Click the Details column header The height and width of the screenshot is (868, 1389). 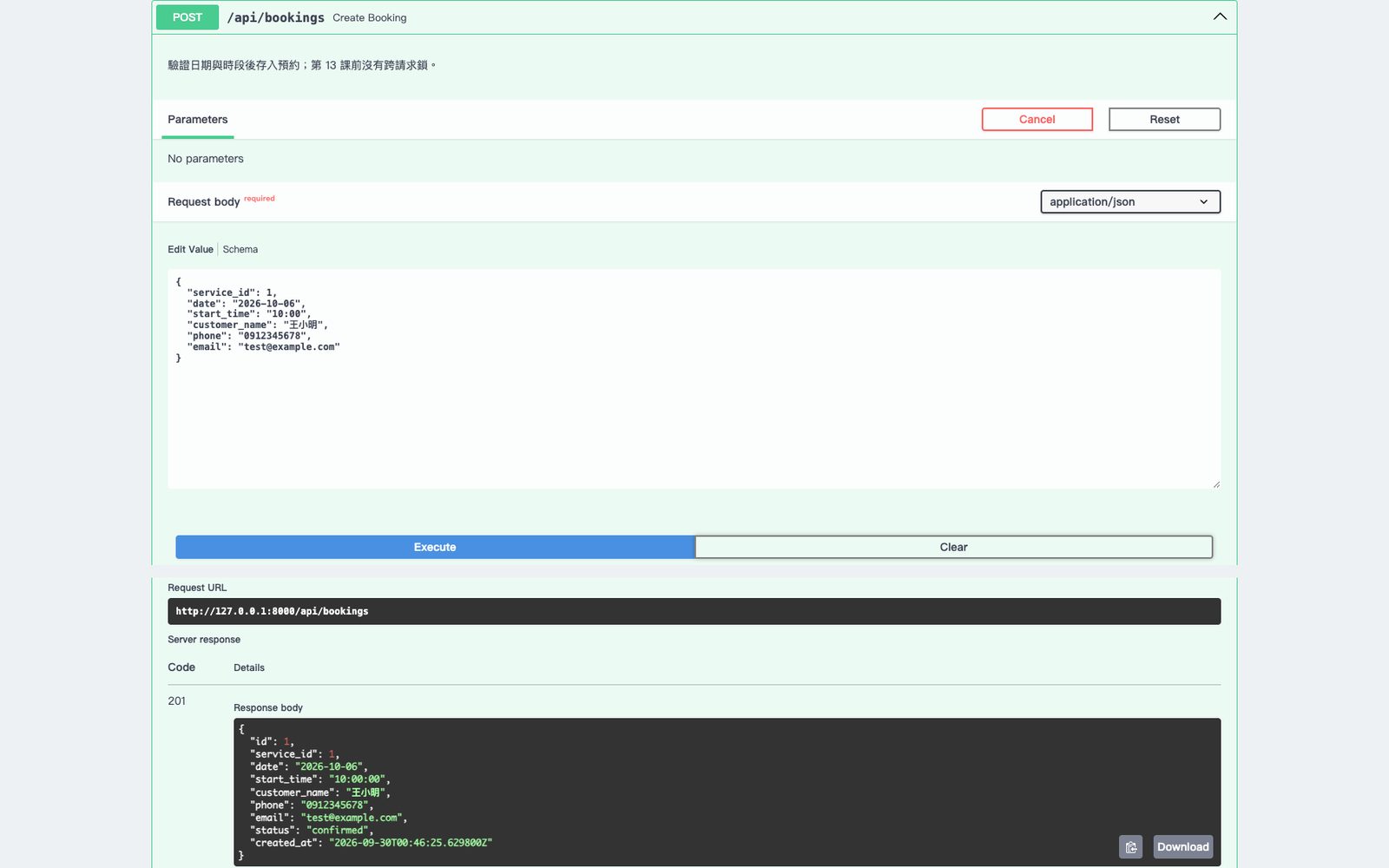point(249,667)
